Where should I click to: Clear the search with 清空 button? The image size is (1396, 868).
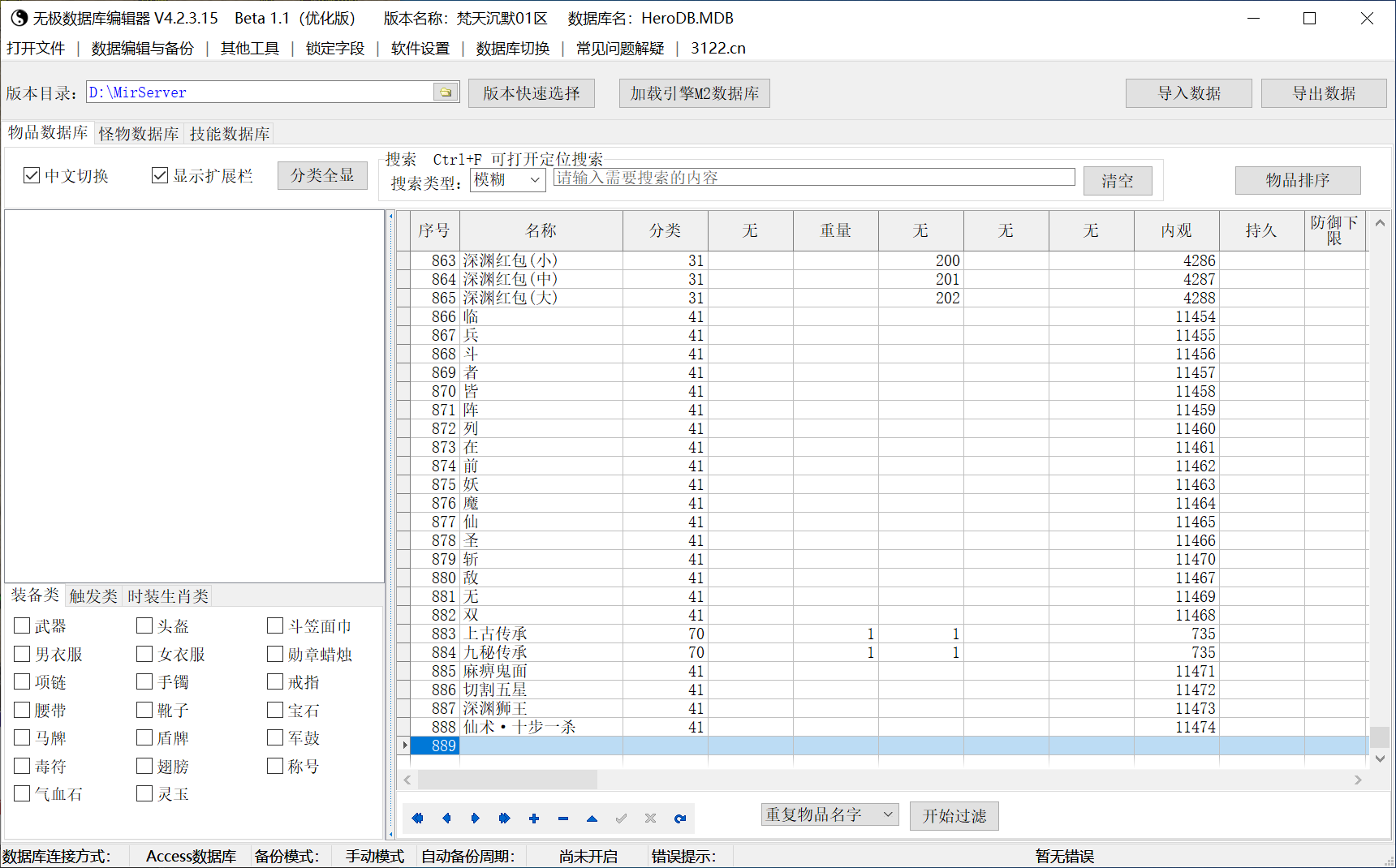[1118, 181]
